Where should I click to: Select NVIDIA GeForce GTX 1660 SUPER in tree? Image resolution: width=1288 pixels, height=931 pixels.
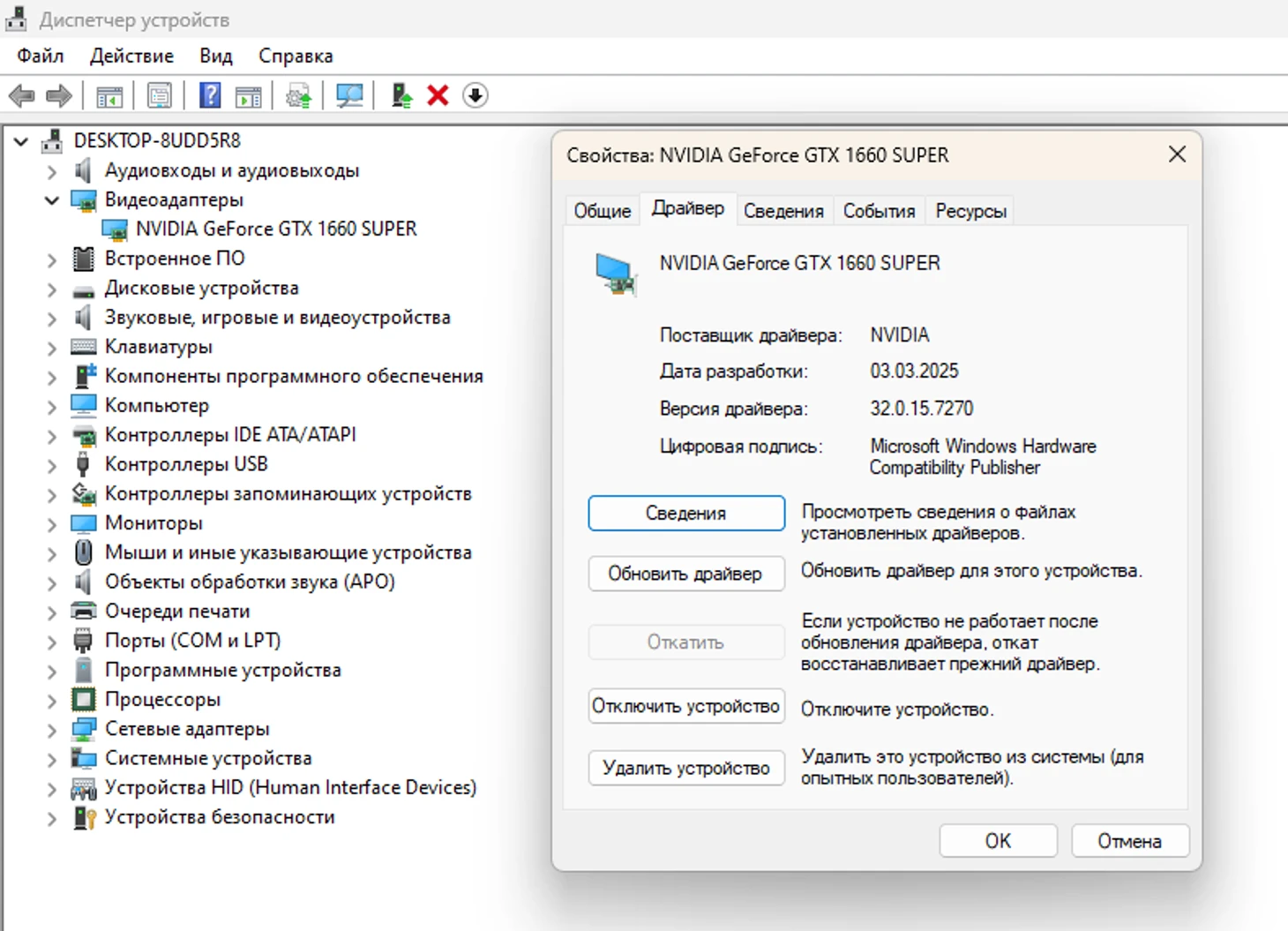275,229
